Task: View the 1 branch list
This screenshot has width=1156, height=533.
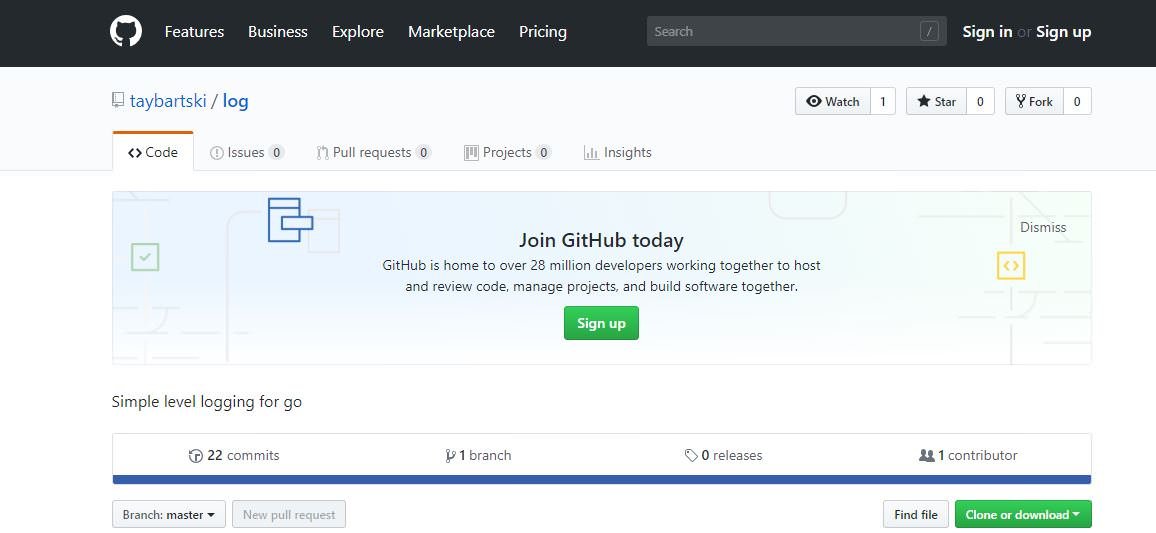Action: (478, 456)
